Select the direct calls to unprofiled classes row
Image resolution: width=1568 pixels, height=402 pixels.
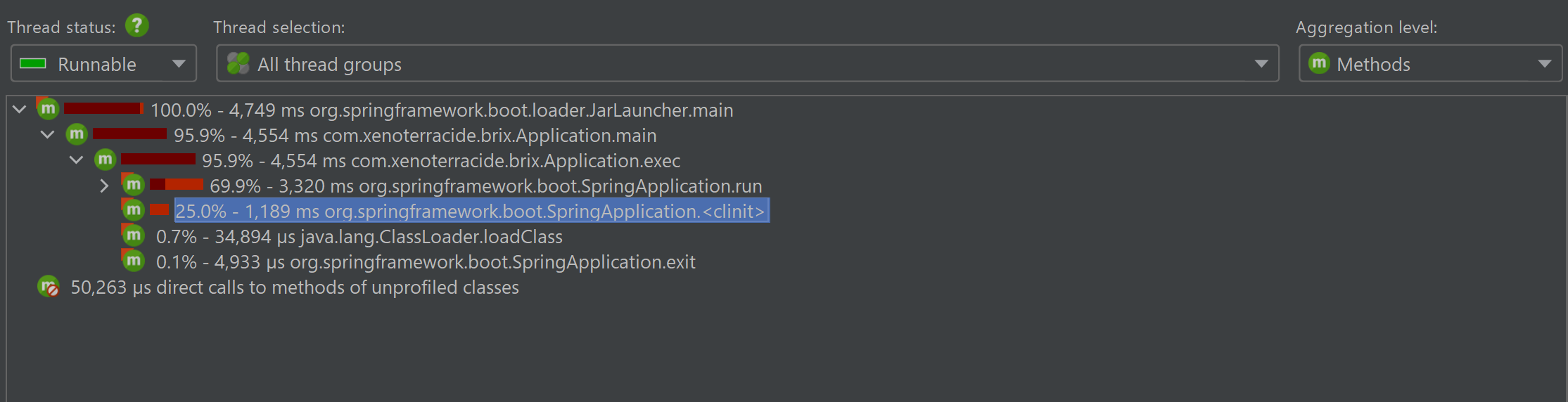pos(295,287)
